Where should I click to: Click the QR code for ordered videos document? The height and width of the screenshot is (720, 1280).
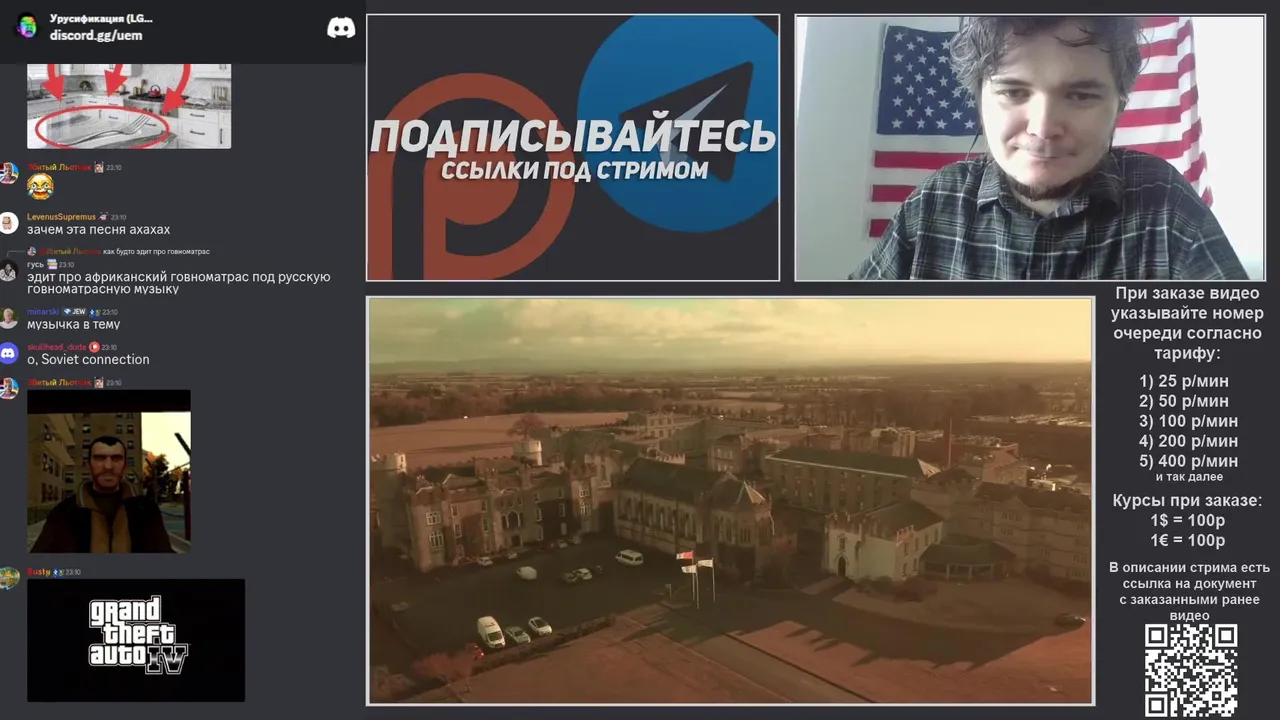[x=1191, y=670]
